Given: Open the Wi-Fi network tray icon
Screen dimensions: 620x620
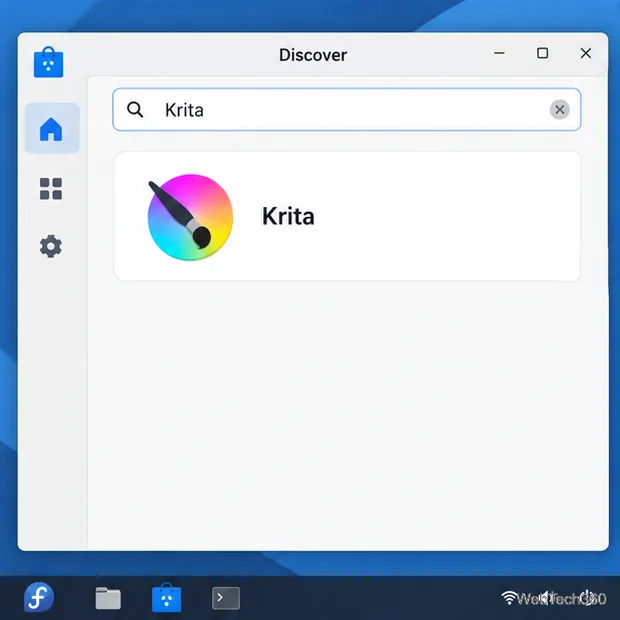Looking at the screenshot, I should [x=510, y=598].
